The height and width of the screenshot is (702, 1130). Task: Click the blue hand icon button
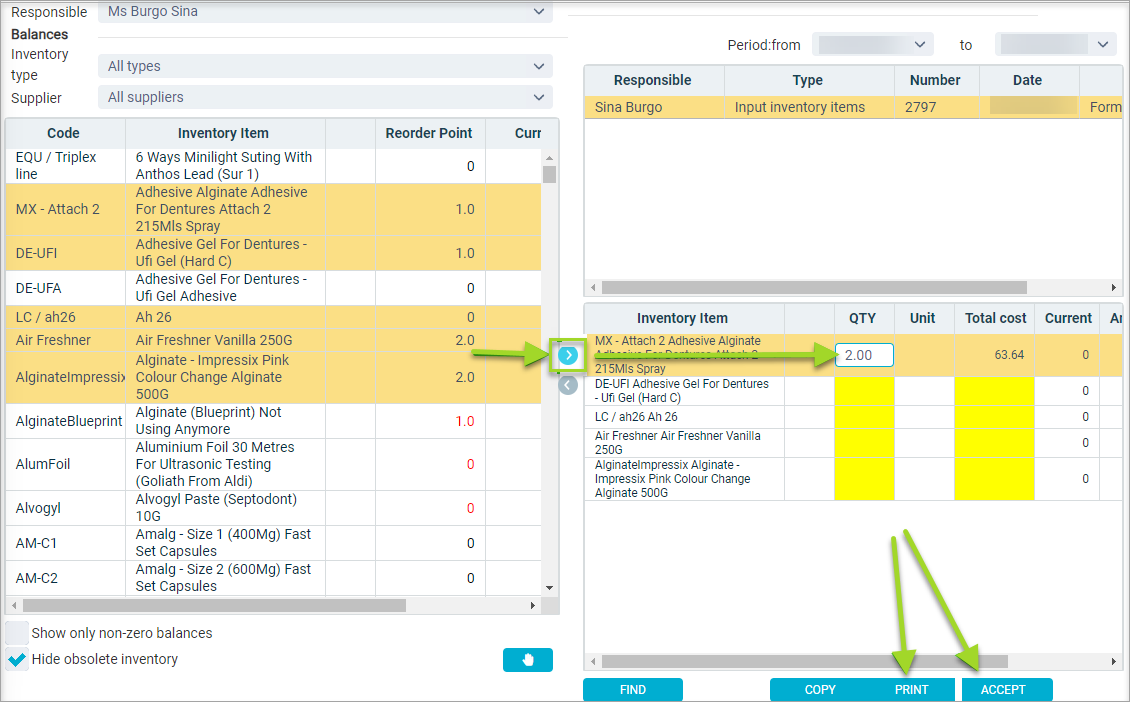click(x=528, y=659)
